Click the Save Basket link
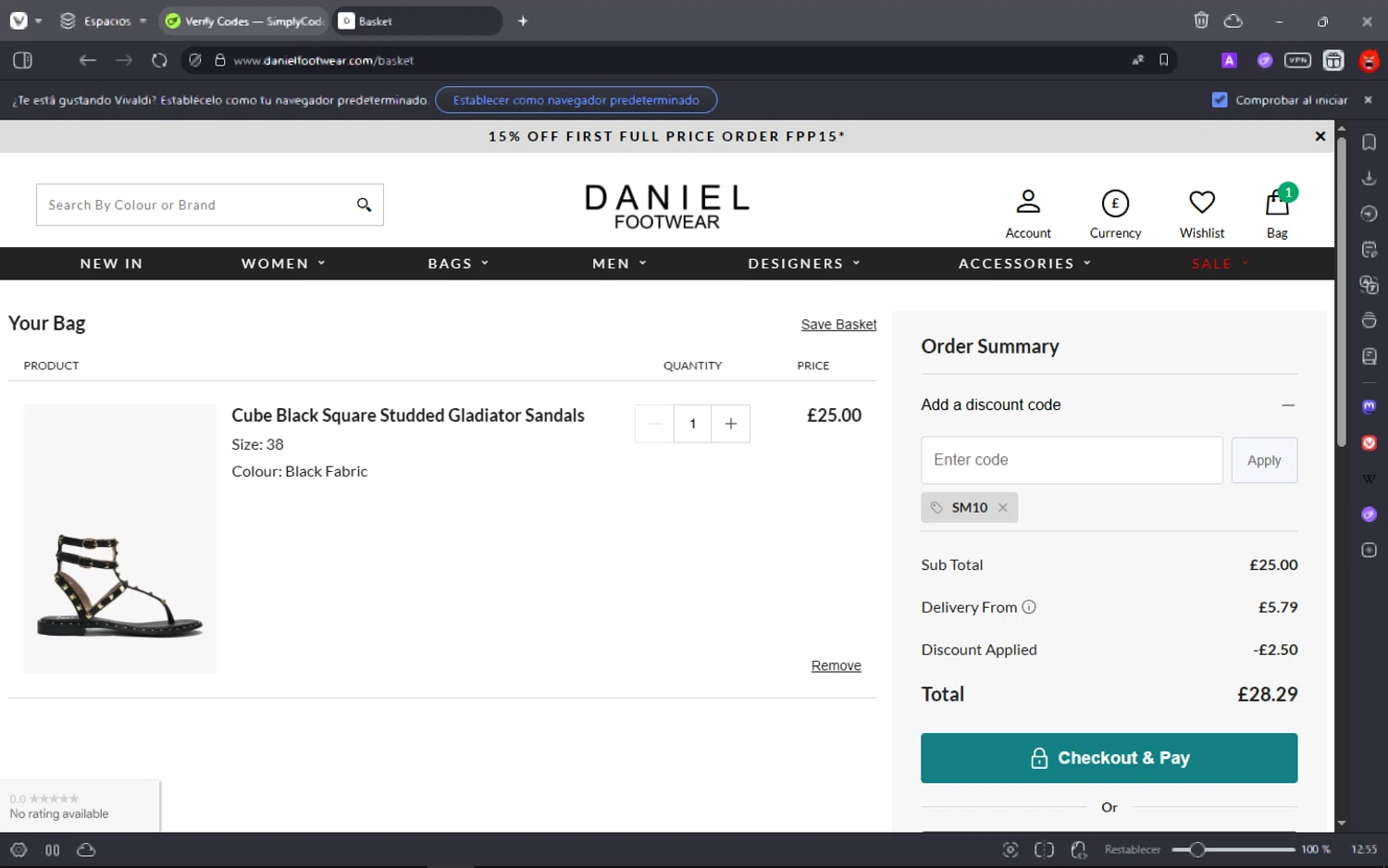 pos(838,324)
